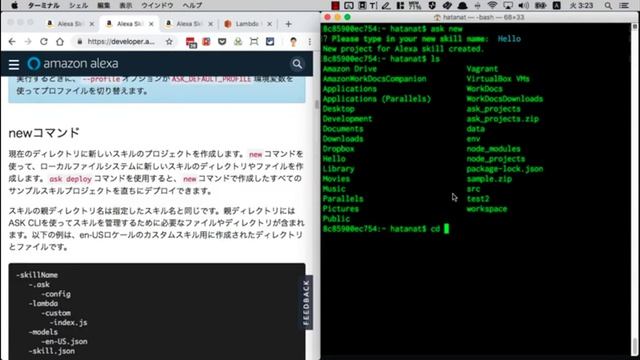Click the volume menu bar icon

tap(523, 5)
